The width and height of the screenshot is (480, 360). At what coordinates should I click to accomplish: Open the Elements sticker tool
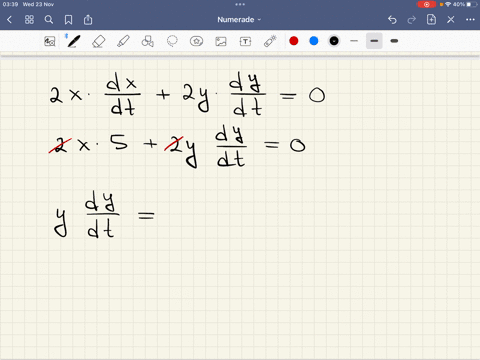196,41
